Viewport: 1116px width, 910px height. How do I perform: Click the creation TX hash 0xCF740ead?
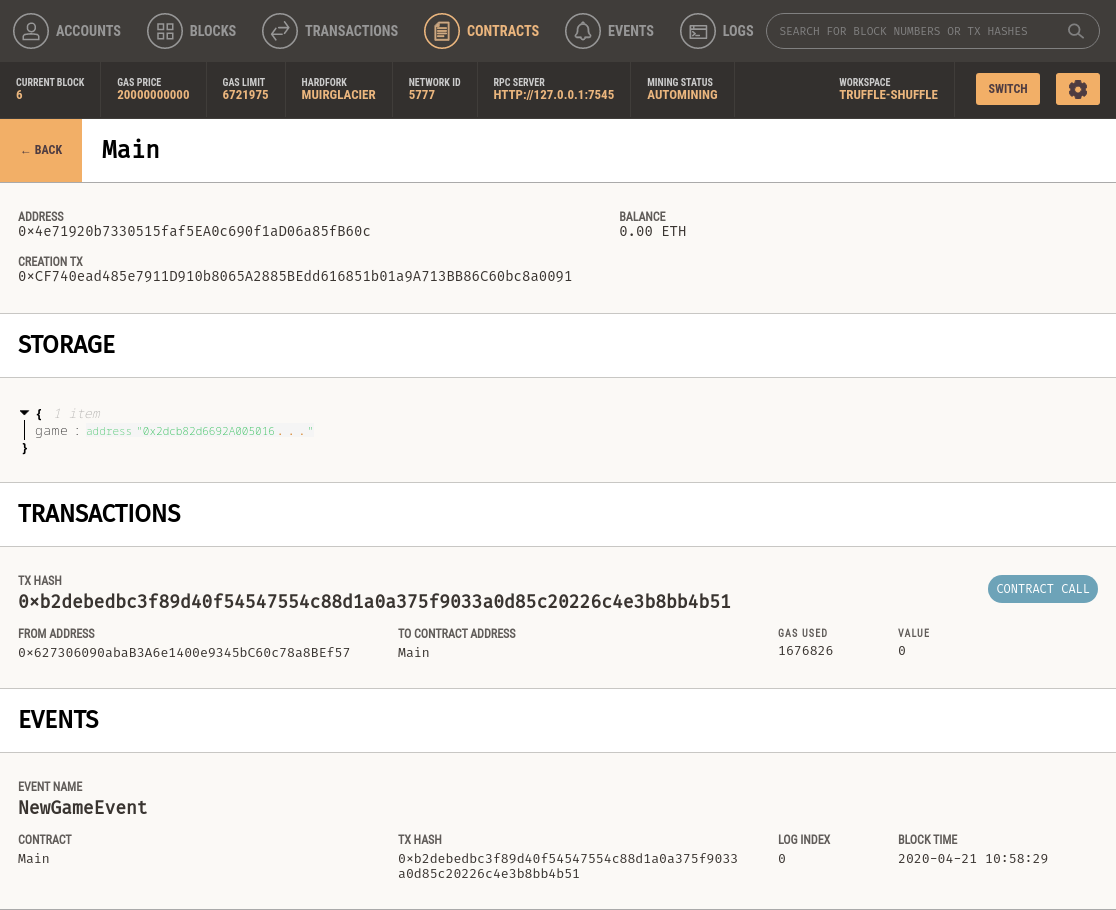(x=295, y=276)
